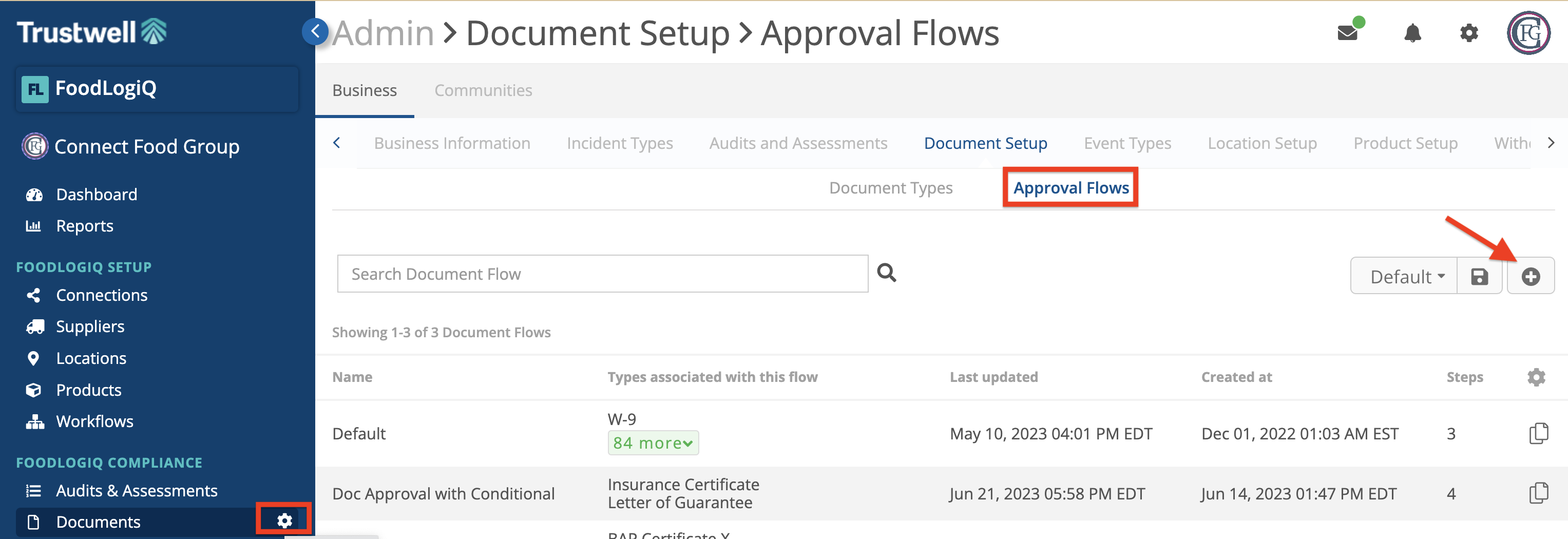The width and height of the screenshot is (1568, 539).
Task: Click the copy icon for Default flow
Action: (1538, 433)
